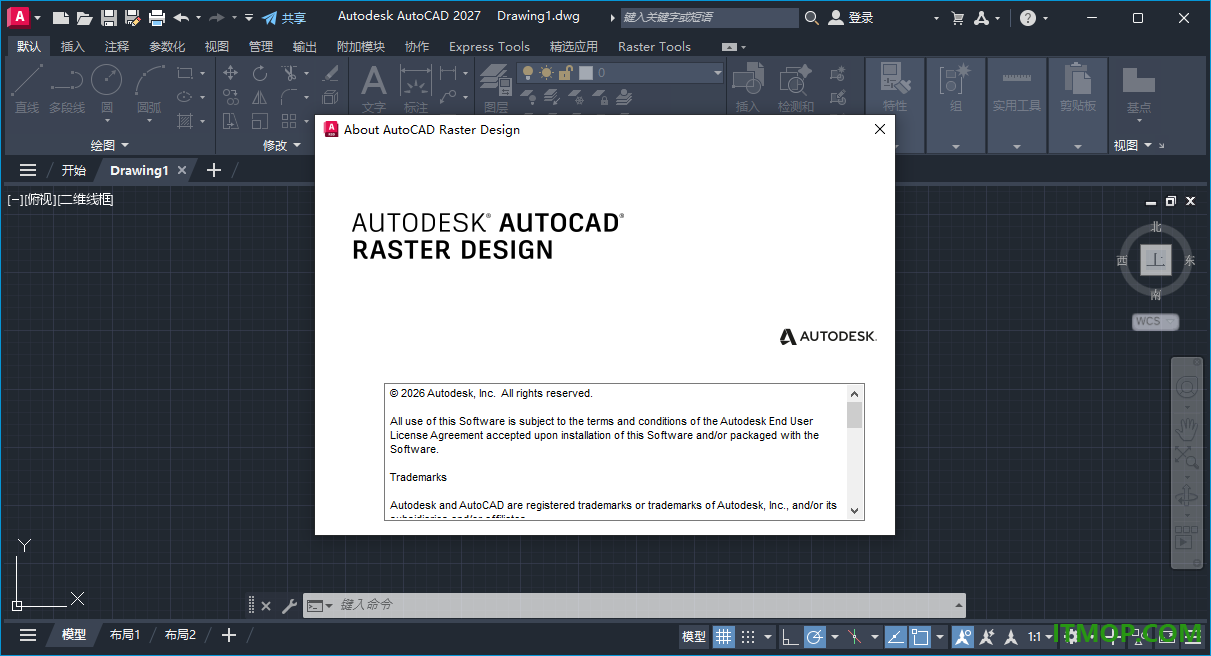
Task: Switch to the Annotate (注释) ribbon tab
Action: pos(117,47)
